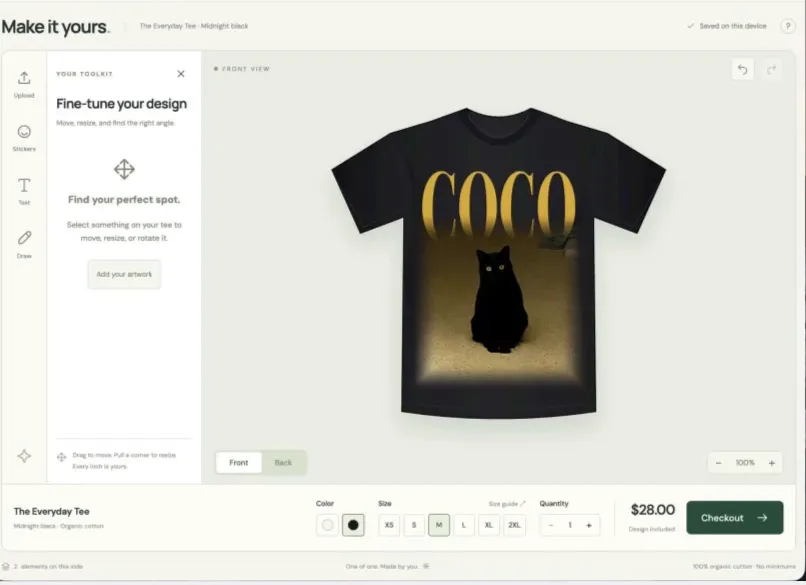The image size is (806, 585).
Task: Proceed with the Checkout button
Action: [735, 518]
